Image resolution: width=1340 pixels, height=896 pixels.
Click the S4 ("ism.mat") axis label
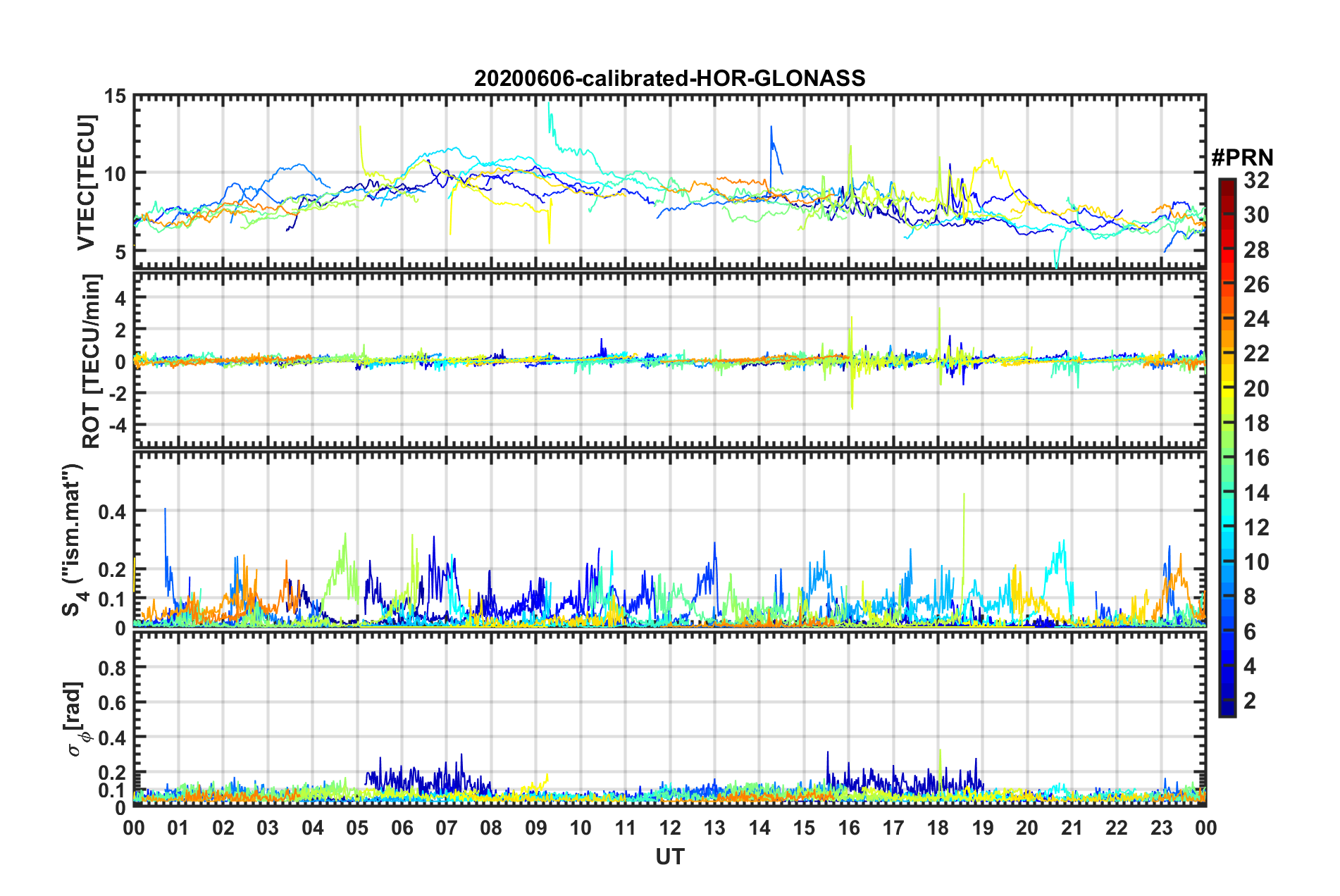tap(74, 540)
